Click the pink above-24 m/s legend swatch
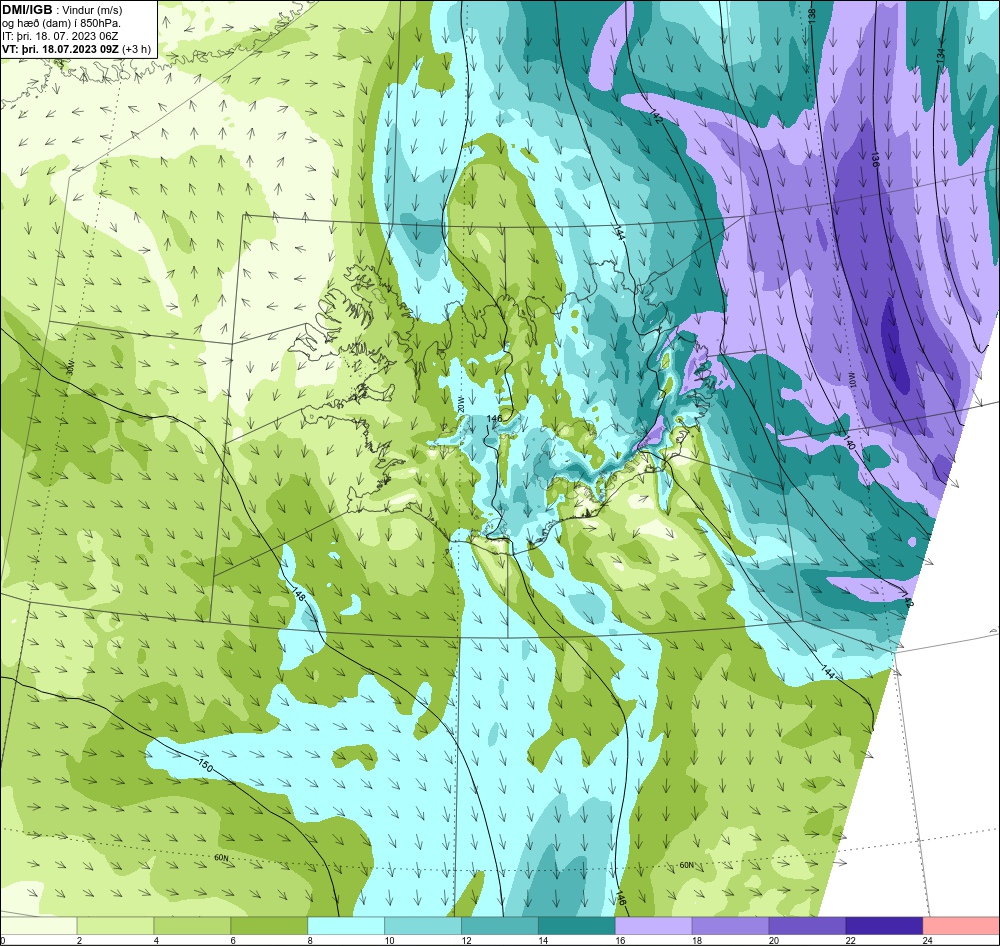Viewport: 1000px width, 946px height. coord(961,926)
